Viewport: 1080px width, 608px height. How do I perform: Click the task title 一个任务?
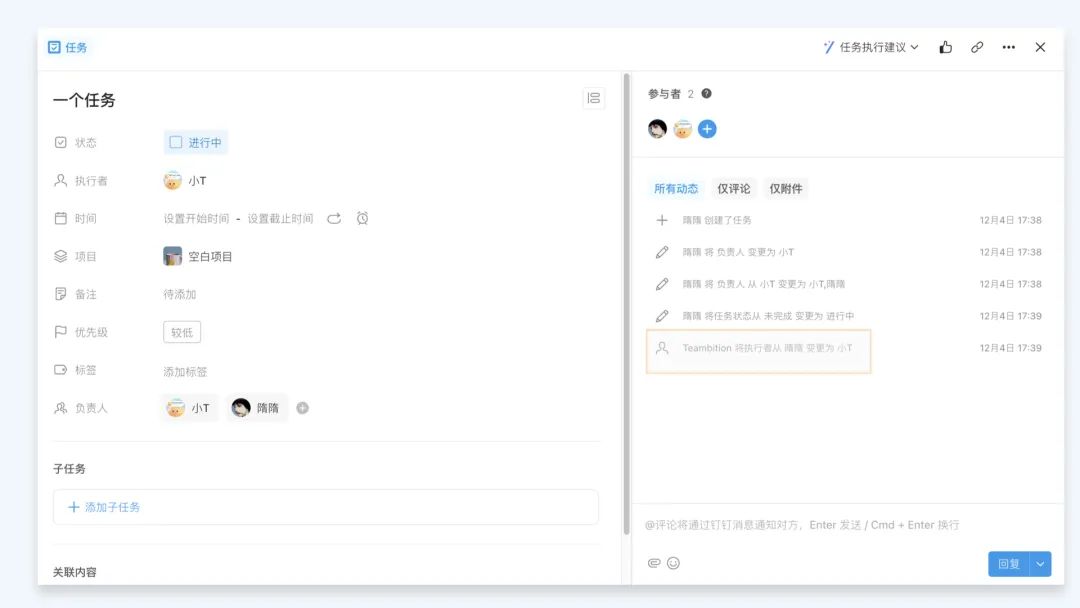point(84,100)
